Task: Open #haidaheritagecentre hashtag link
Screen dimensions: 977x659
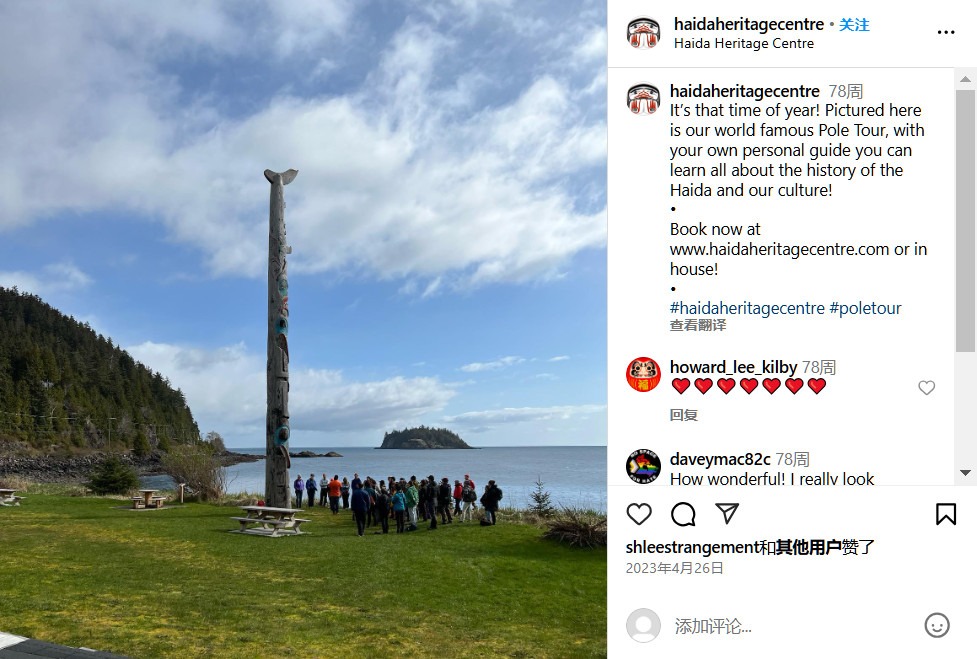Action: point(747,308)
